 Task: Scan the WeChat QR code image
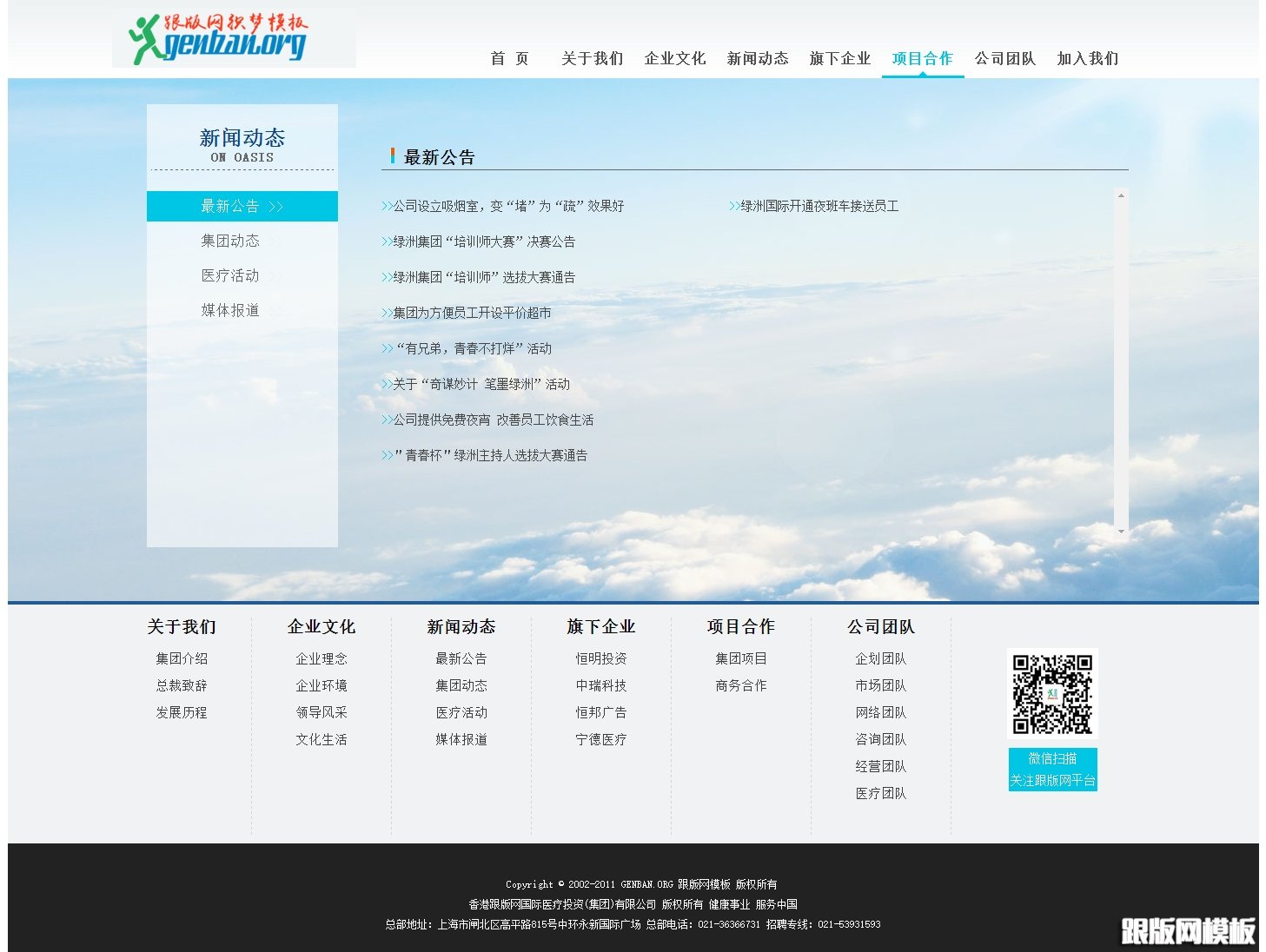[x=1052, y=693]
